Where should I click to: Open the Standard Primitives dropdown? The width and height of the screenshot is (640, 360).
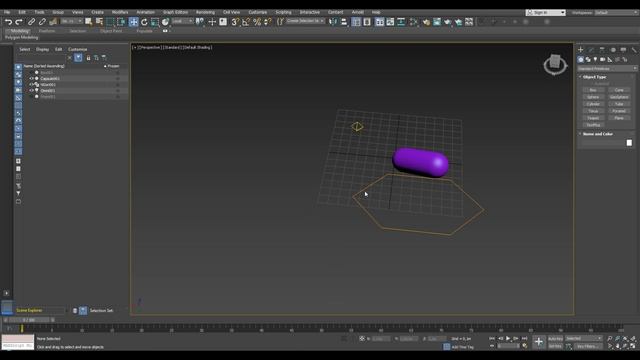(x=607, y=69)
